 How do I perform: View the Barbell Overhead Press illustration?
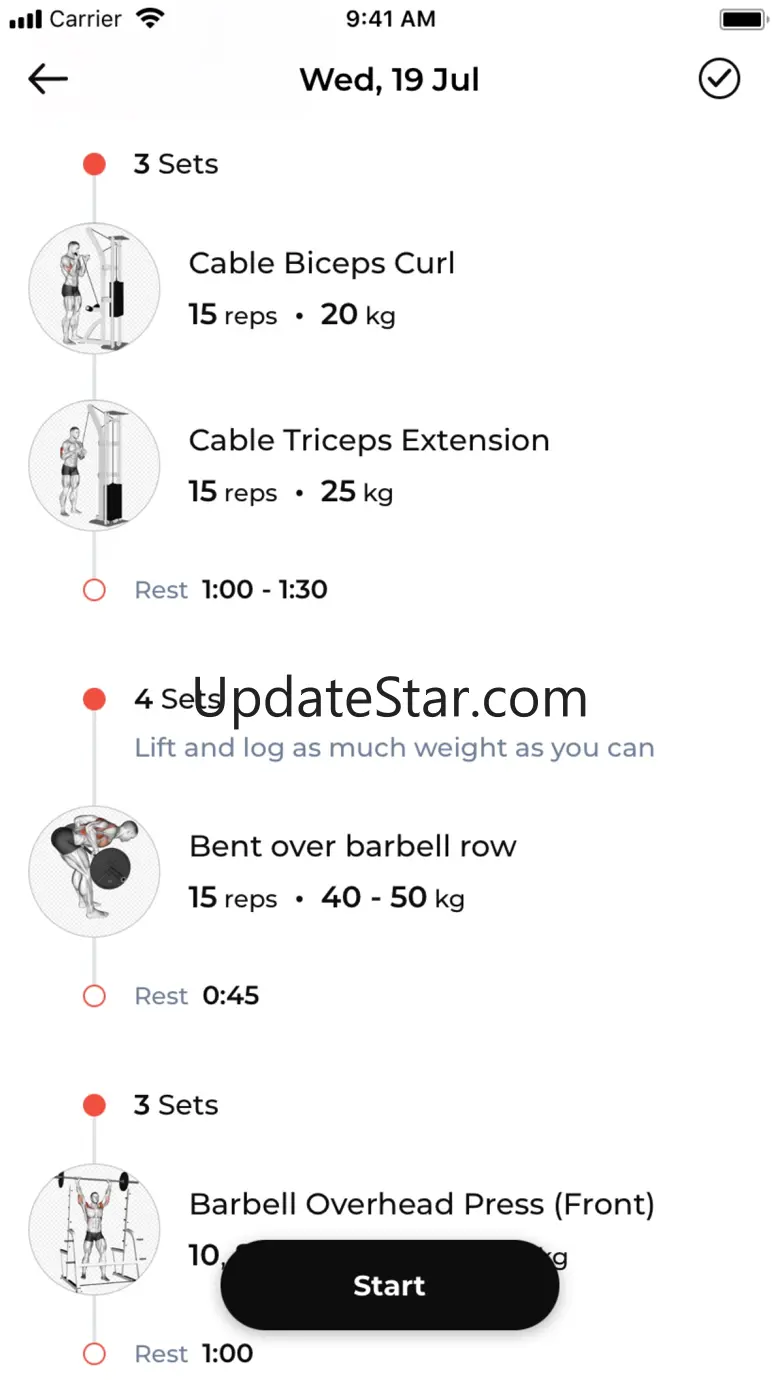(94, 1229)
